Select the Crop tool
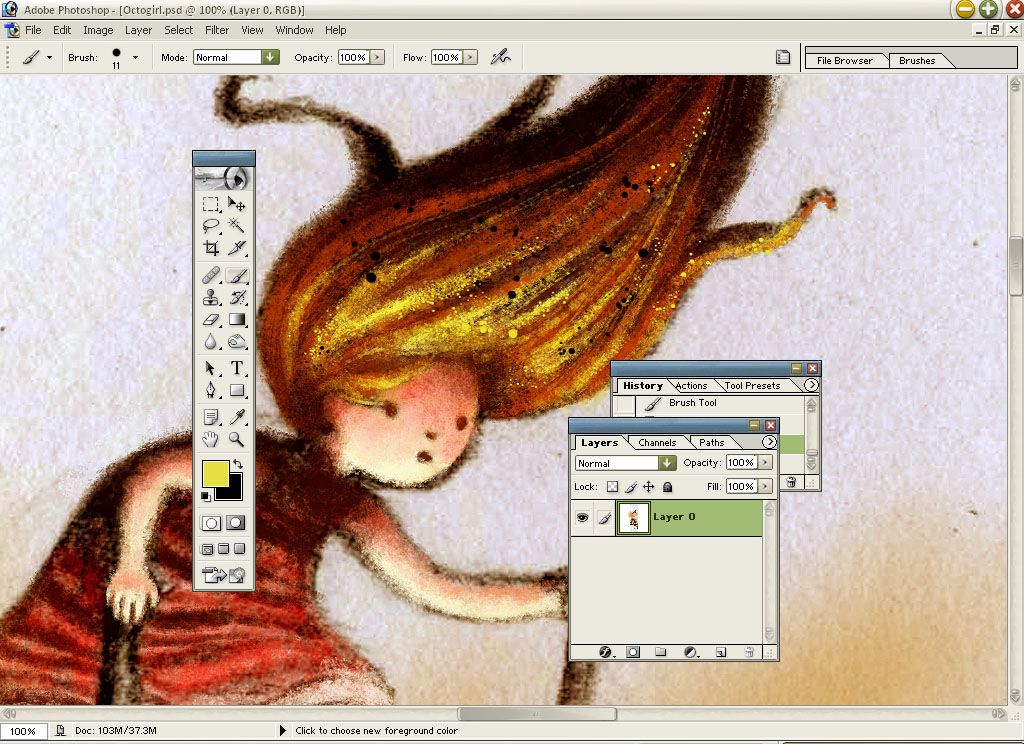The image size is (1024, 744). (210, 248)
